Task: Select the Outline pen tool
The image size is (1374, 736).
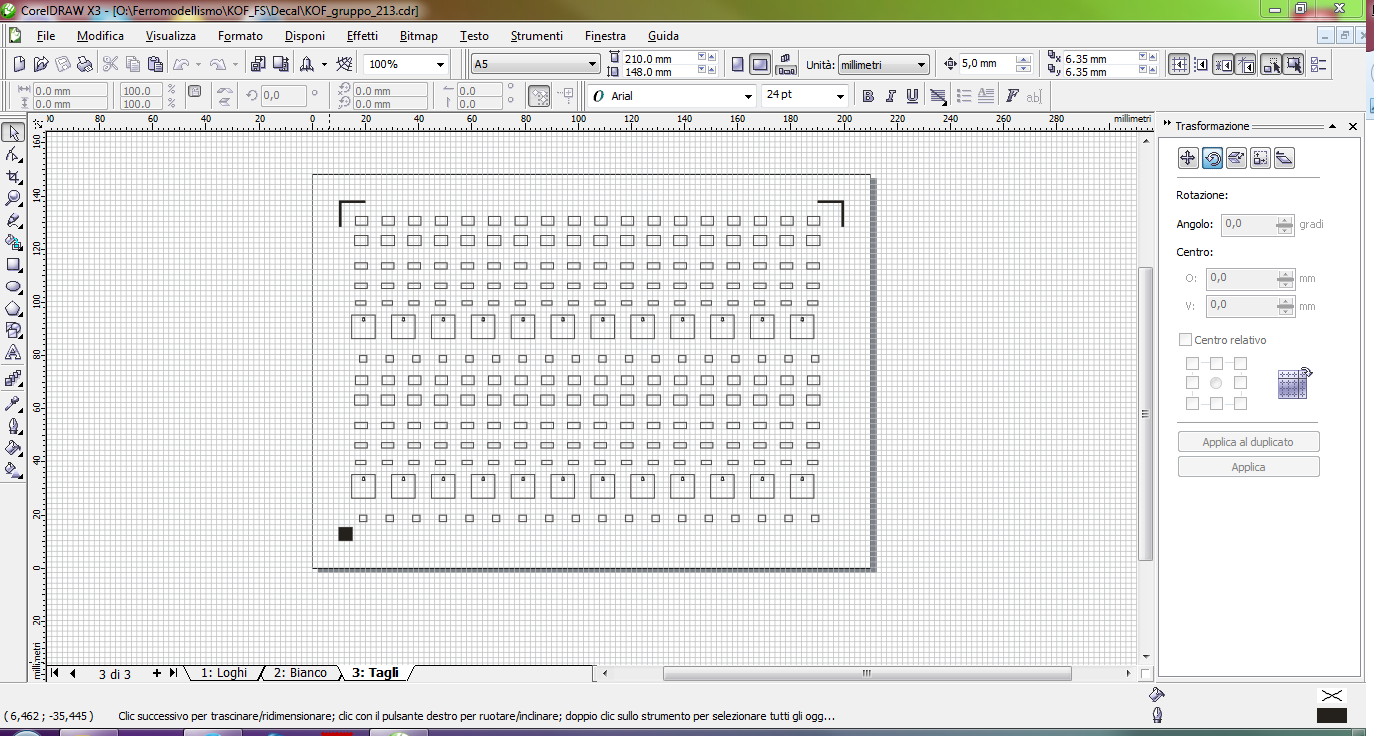Action: pyautogui.click(x=13, y=425)
